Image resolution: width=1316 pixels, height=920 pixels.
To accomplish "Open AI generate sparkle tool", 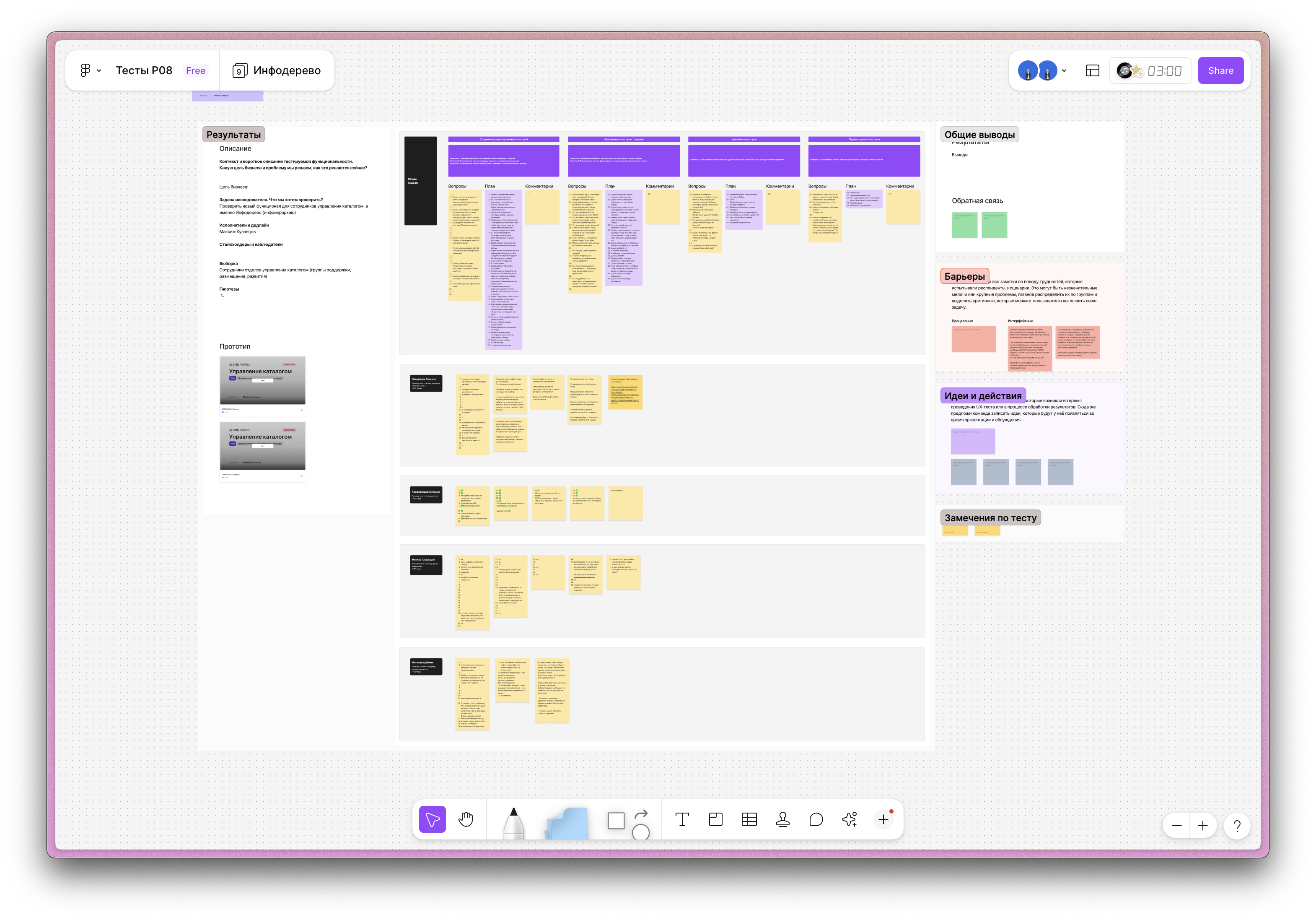I will pyautogui.click(x=850, y=820).
